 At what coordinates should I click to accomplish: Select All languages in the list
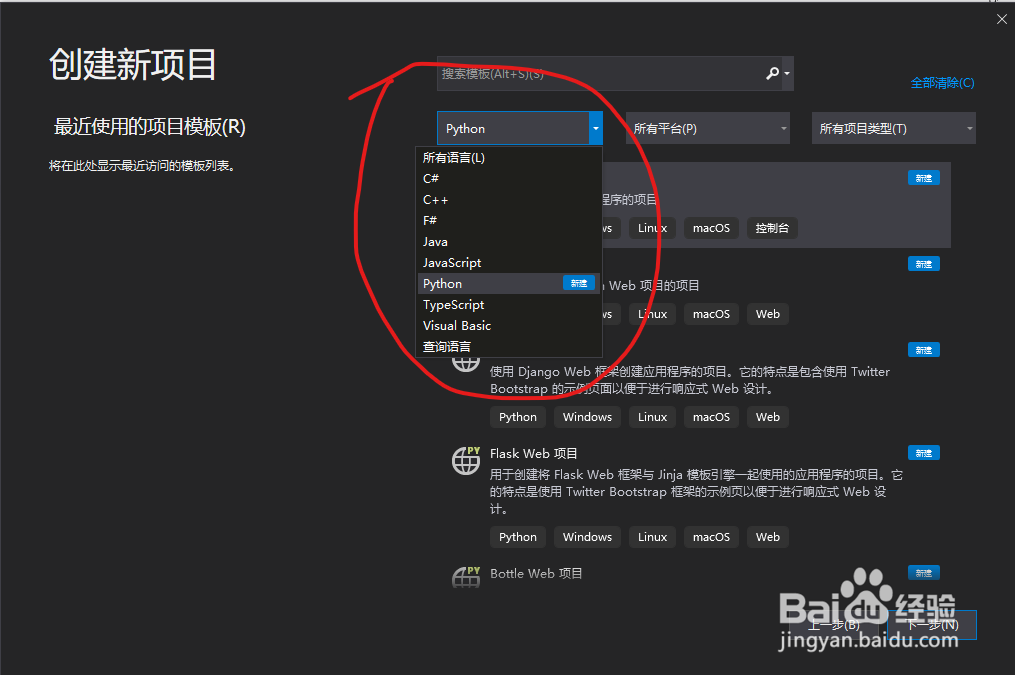pyautogui.click(x=509, y=157)
